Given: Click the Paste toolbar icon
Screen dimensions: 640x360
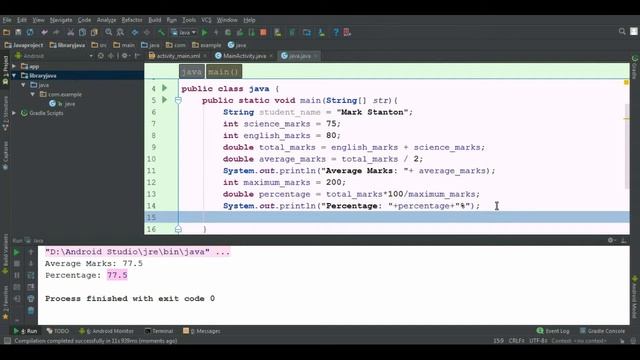Looking at the screenshot, I should click(x=94, y=32).
